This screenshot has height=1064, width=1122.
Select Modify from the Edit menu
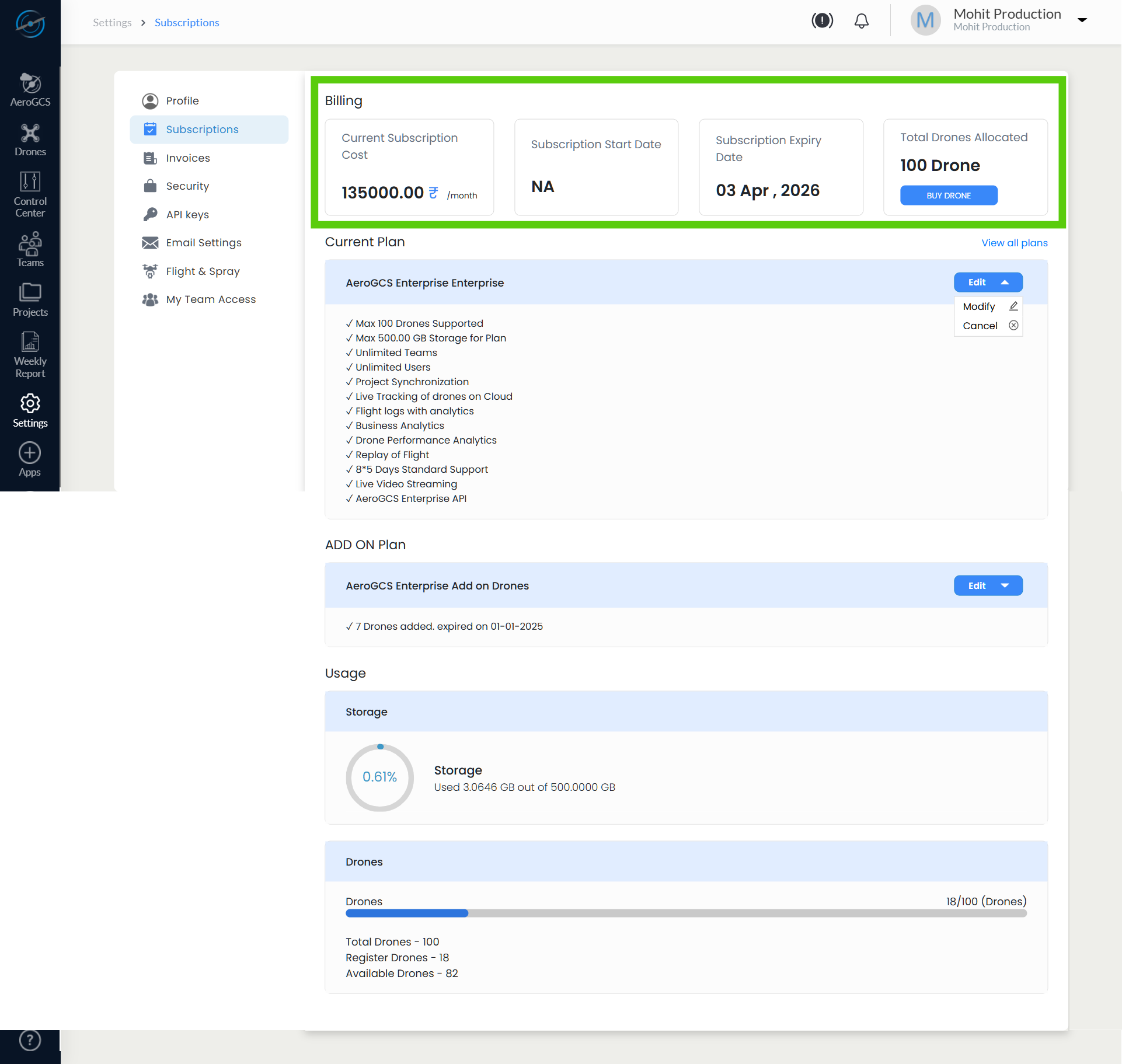point(988,306)
